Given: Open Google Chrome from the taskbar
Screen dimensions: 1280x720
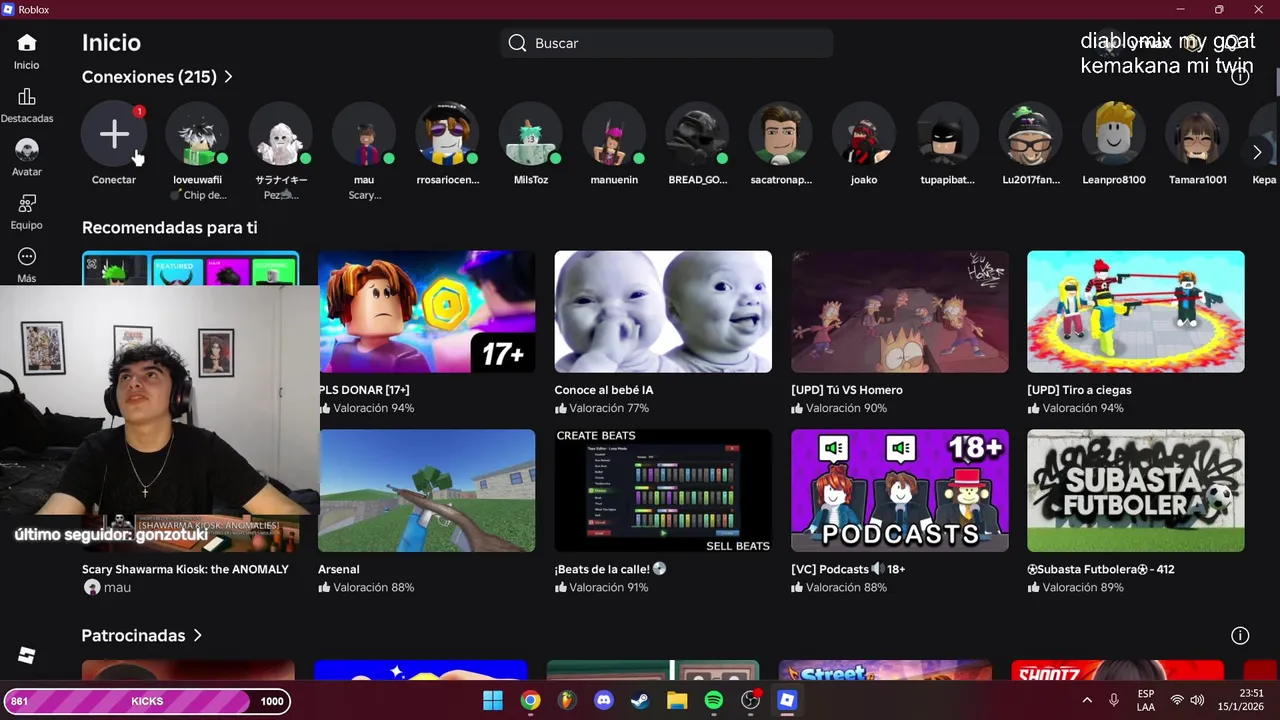Looking at the screenshot, I should coord(530,701).
